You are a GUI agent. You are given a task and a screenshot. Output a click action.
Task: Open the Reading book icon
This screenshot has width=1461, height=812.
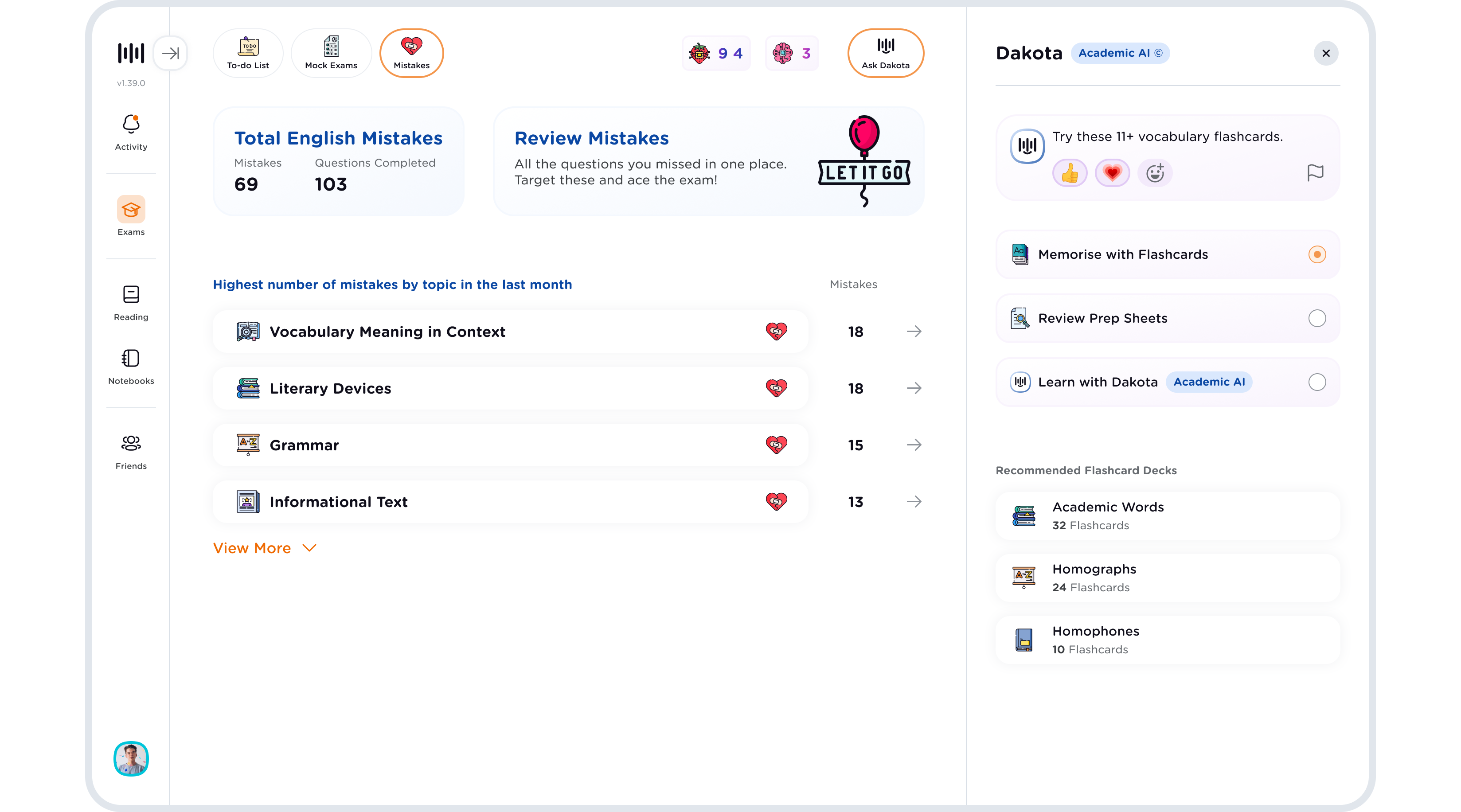point(131,294)
